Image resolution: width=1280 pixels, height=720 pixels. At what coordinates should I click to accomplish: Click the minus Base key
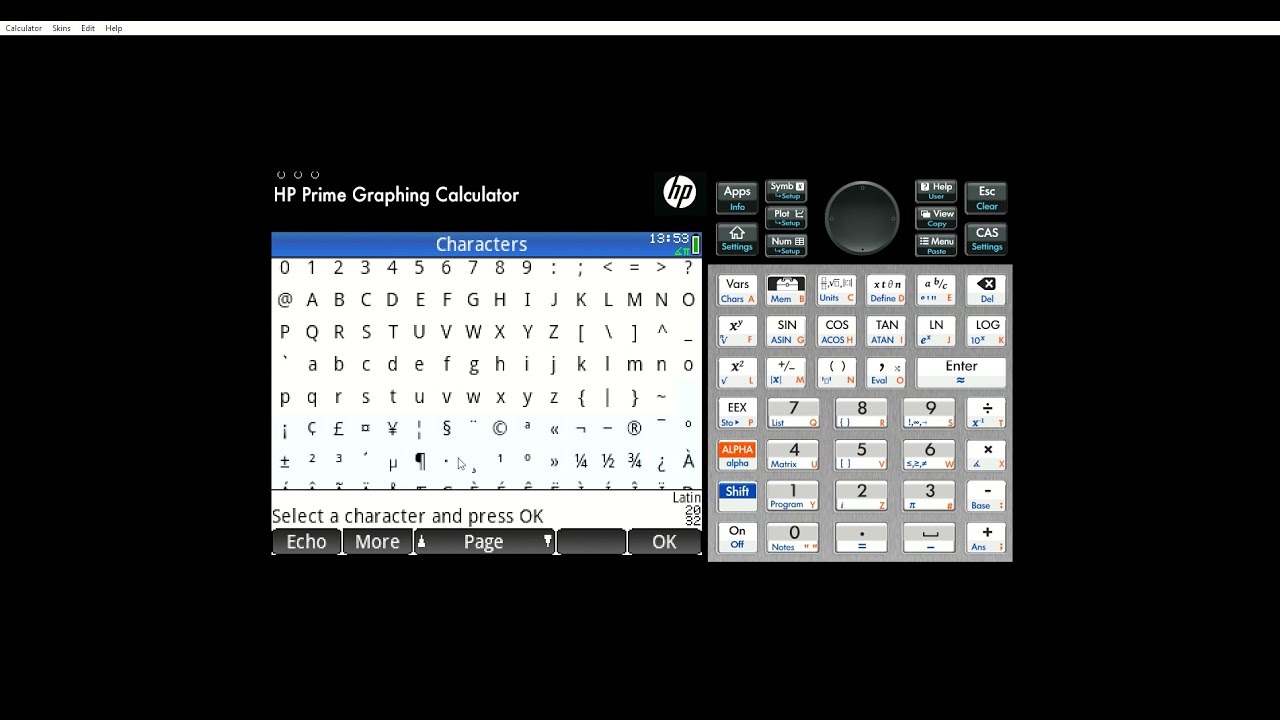click(x=987, y=496)
